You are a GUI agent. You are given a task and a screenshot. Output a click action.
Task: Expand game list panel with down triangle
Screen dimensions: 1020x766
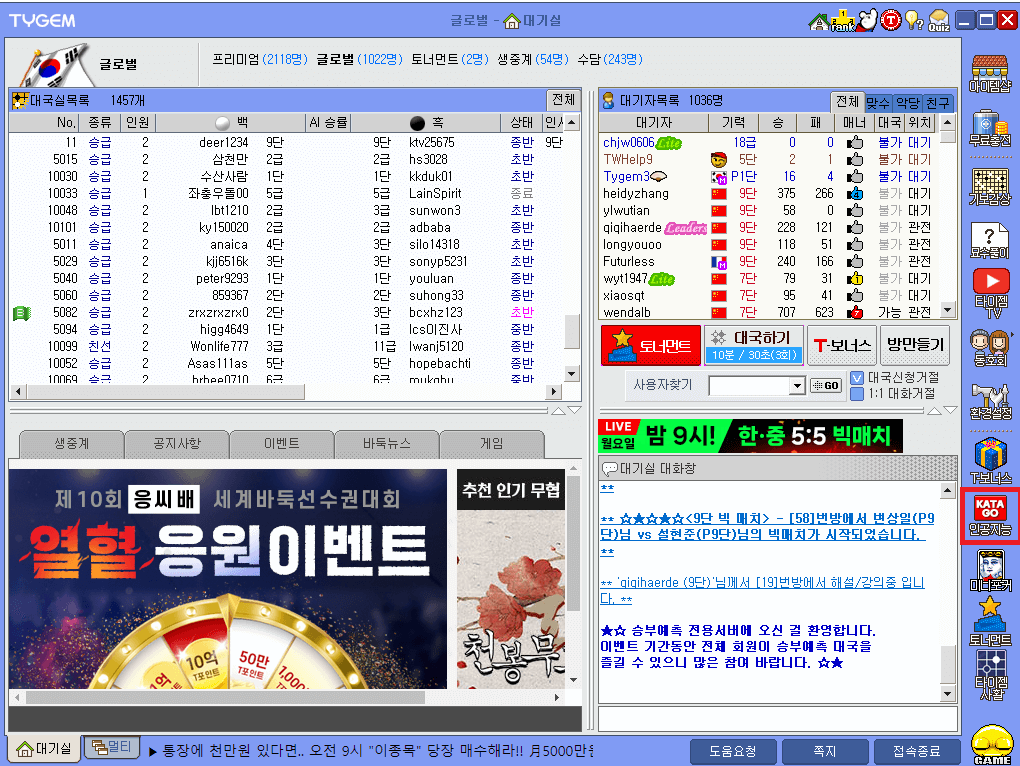[x=574, y=410]
